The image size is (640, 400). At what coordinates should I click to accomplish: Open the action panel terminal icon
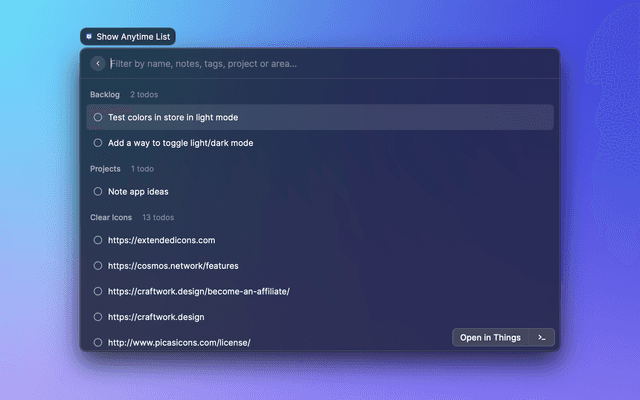(x=541, y=338)
